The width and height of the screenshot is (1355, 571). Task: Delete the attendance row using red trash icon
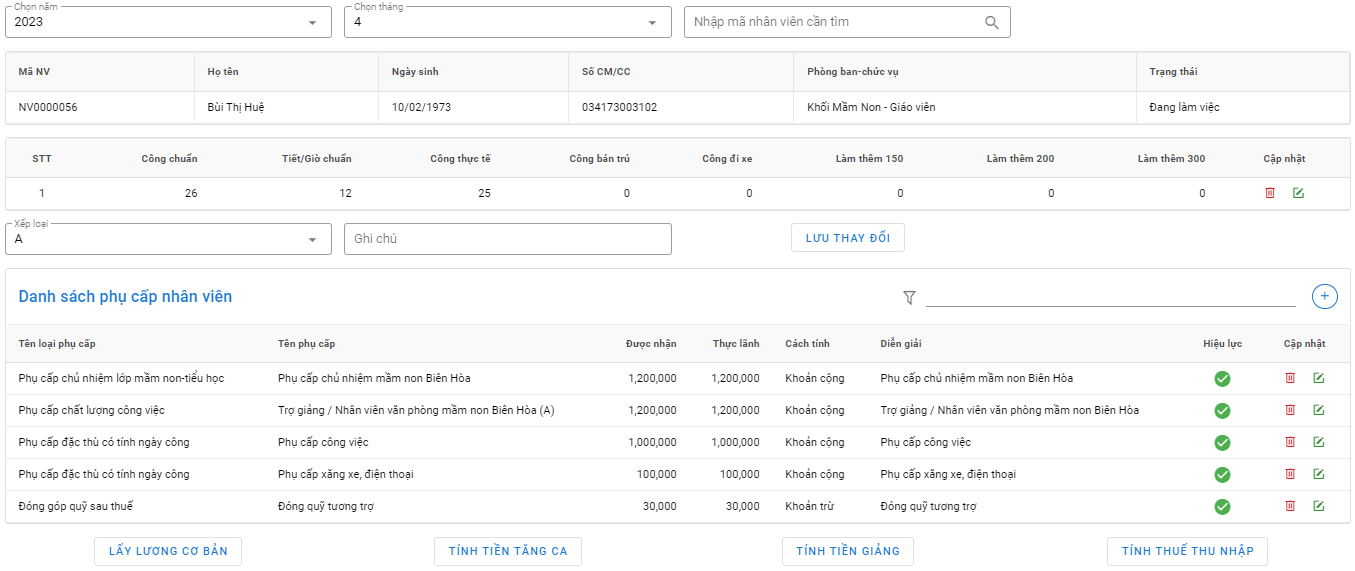click(1270, 193)
